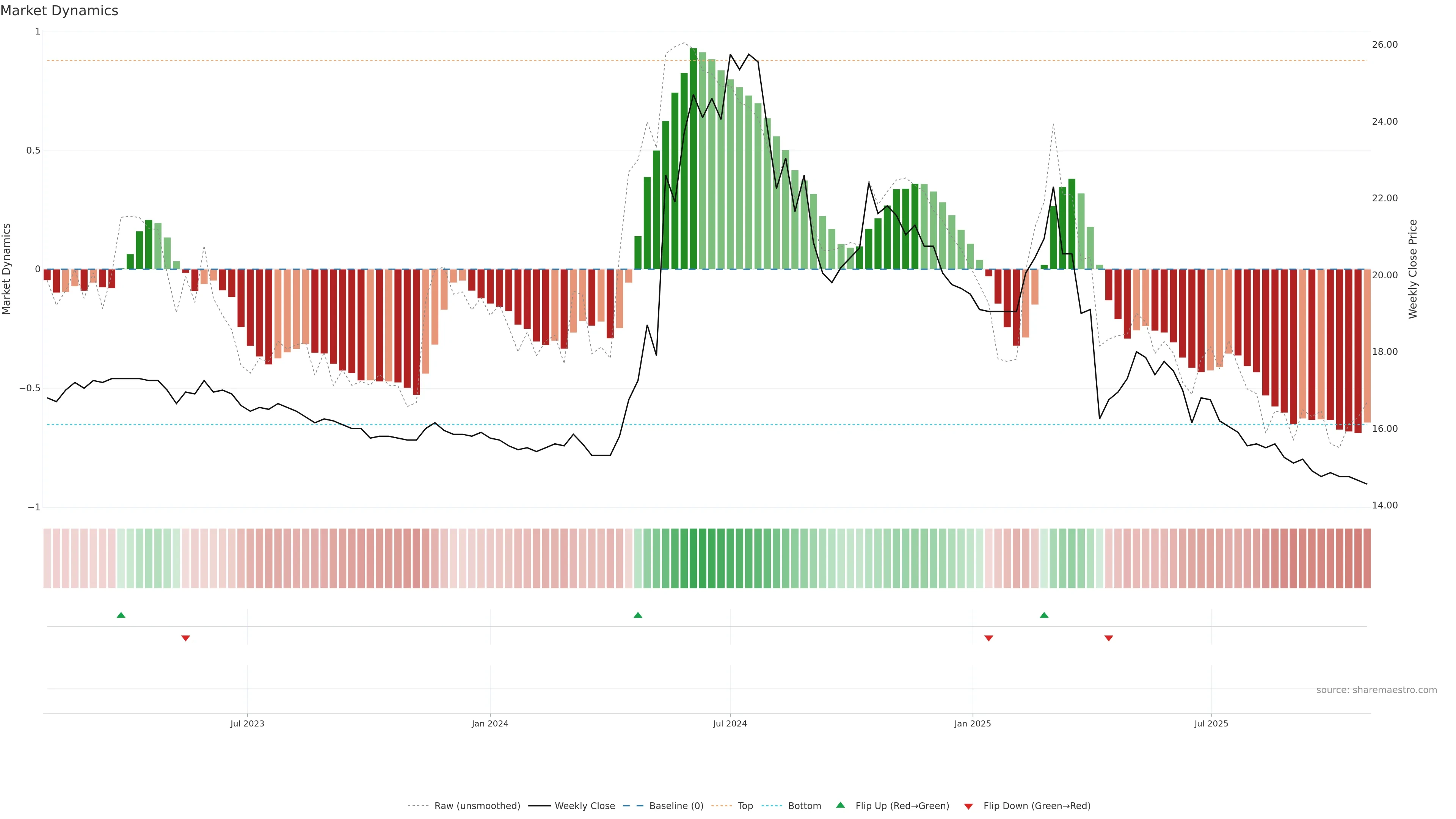Click the red Flip Down marker just after Jan 2025
The height and width of the screenshot is (819, 1456).
click(988, 638)
